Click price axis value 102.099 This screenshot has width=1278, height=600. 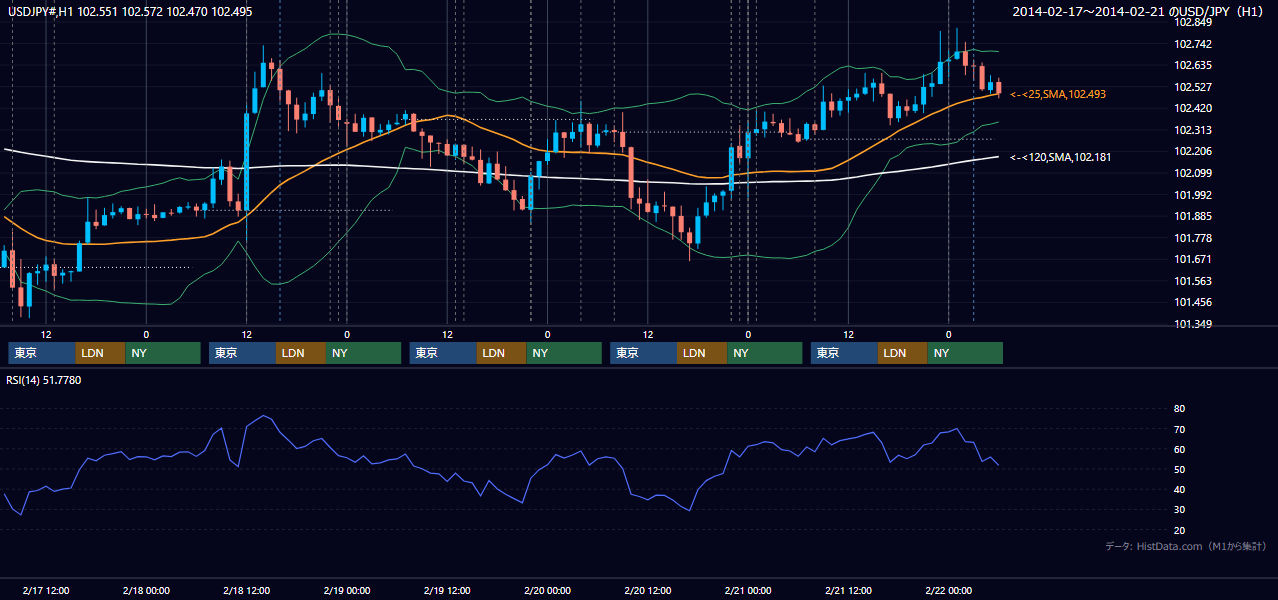pyautogui.click(x=1193, y=173)
